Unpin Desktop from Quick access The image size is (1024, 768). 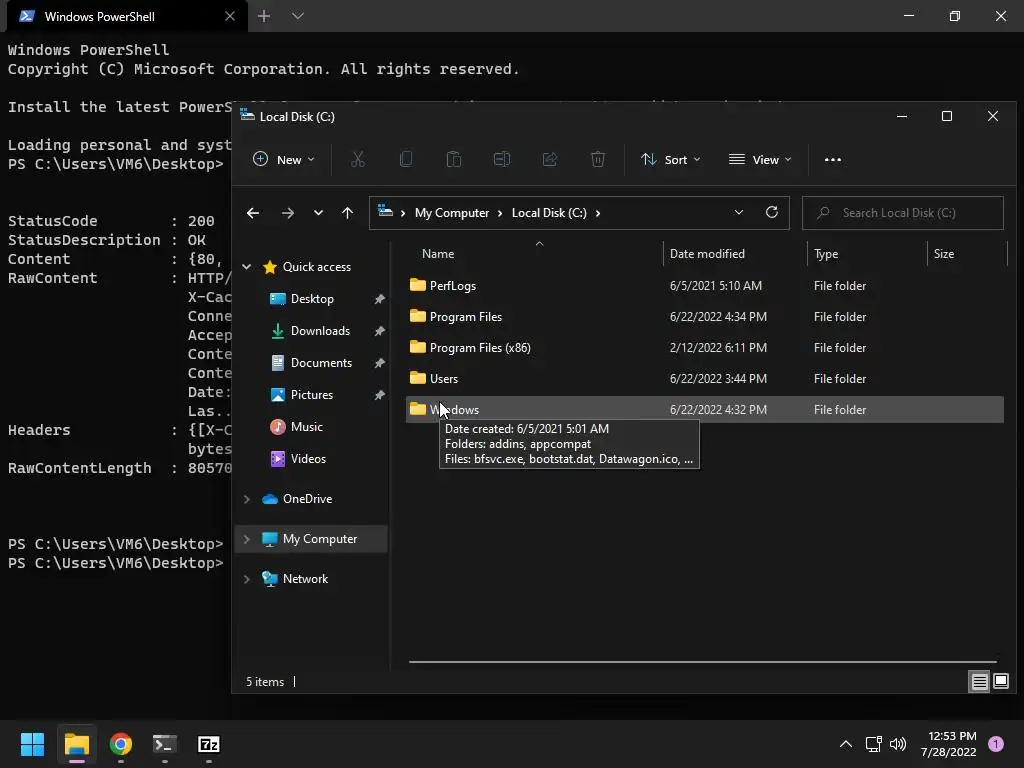(x=379, y=299)
